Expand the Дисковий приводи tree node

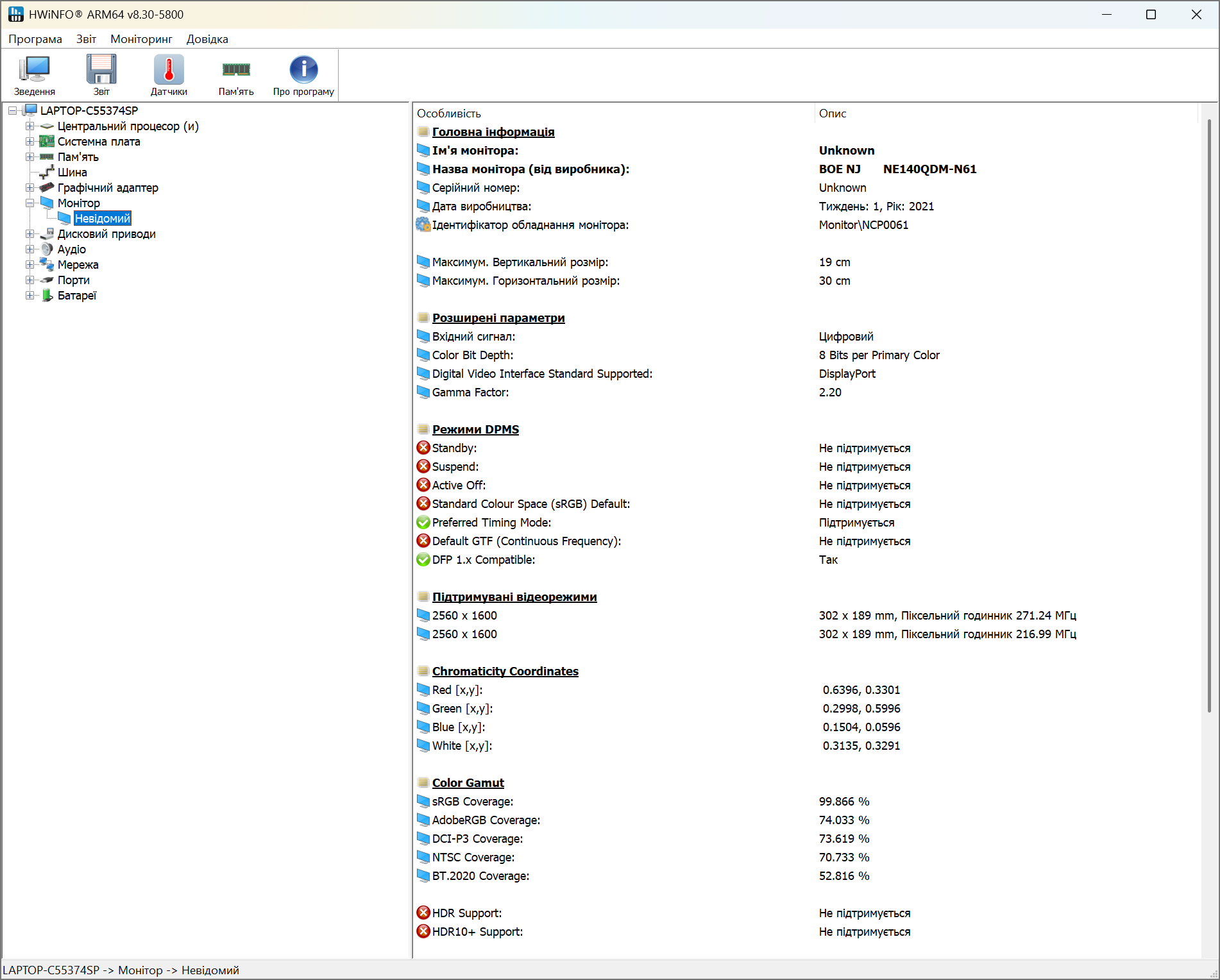(x=30, y=234)
